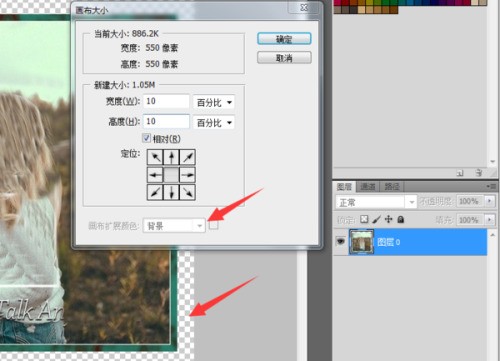Viewport: 500px width, 361px height.
Task: Close the 画布大小 dialog with X
Action: click(304, 7)
